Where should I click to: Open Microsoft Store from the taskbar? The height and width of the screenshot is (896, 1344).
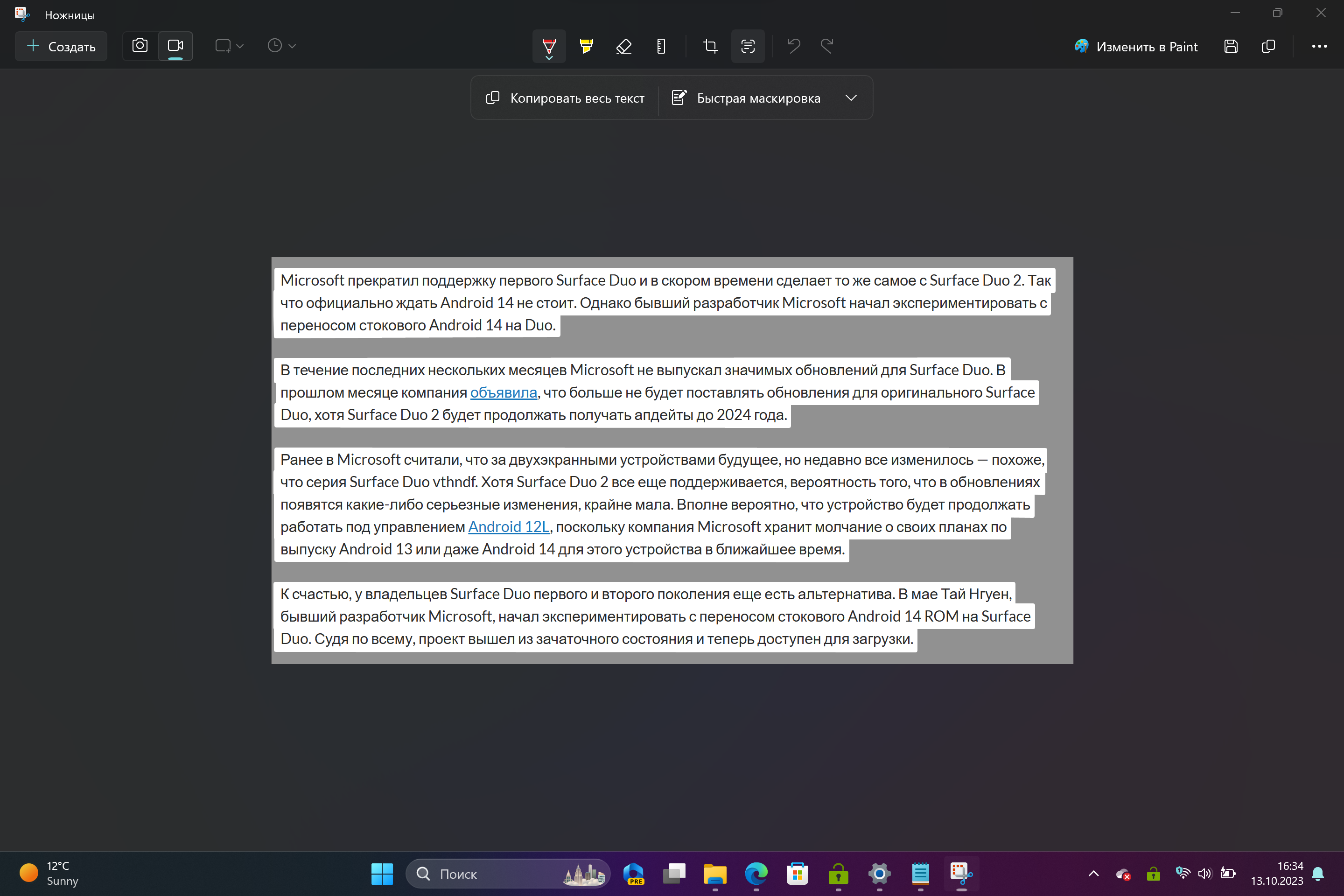pyautogui.click(x=798, y=874)
